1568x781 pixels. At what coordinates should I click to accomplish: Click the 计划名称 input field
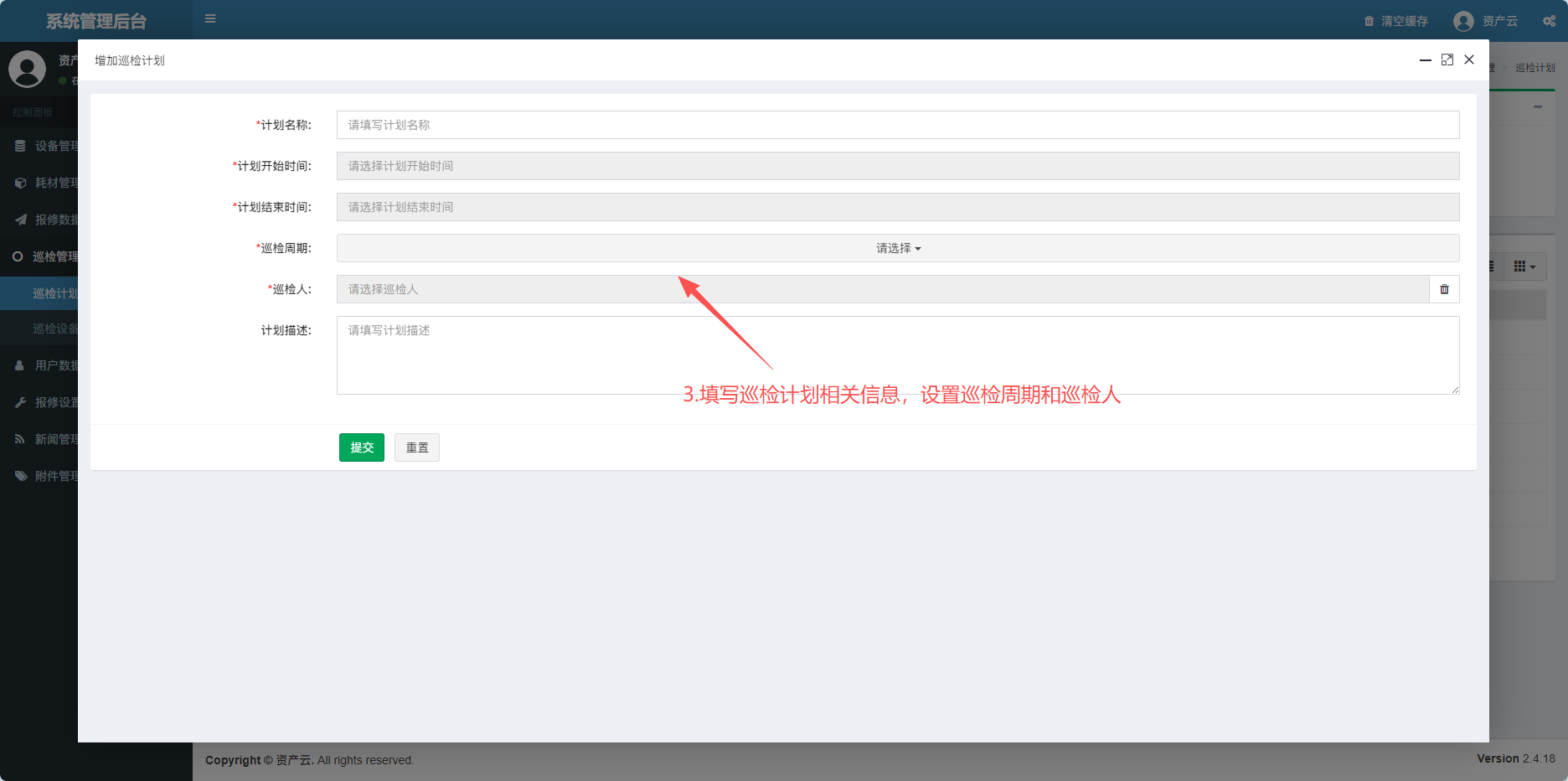[x=898, y=125]
